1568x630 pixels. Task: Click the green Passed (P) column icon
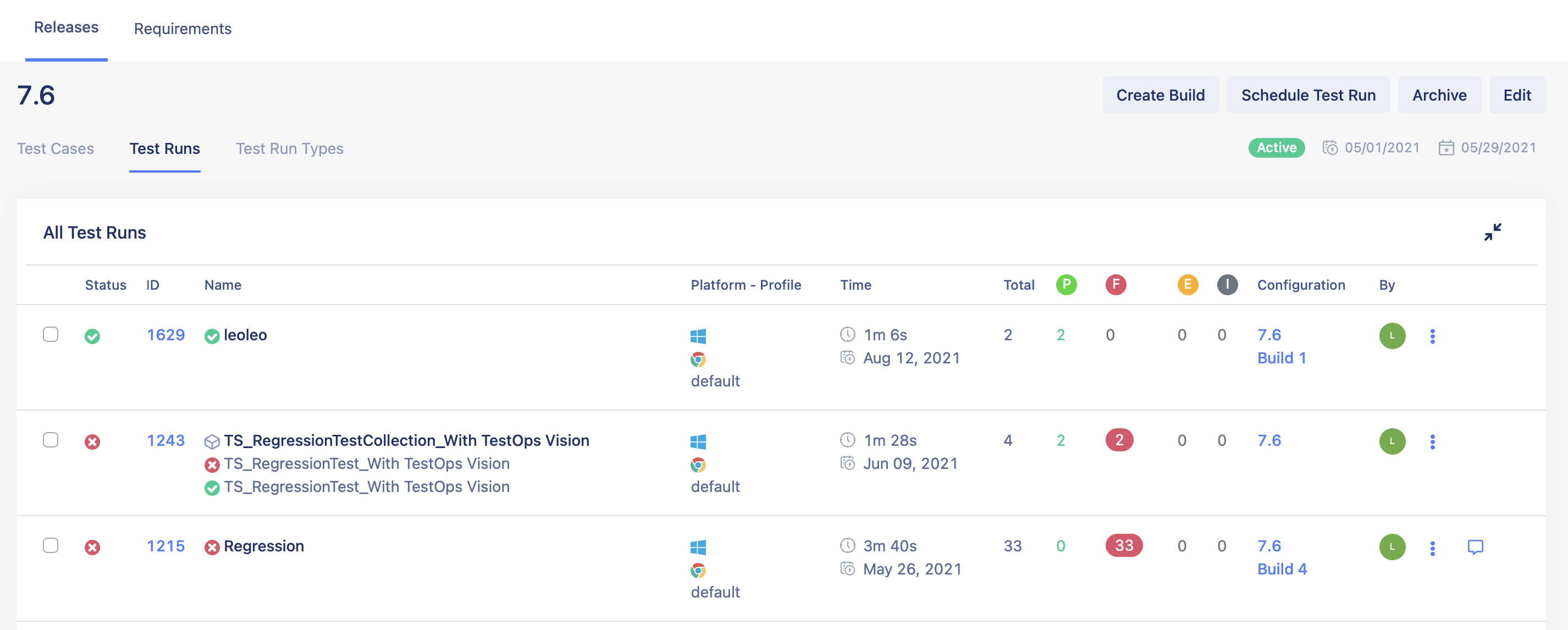pyautogui.click(x=1066, y=284)
